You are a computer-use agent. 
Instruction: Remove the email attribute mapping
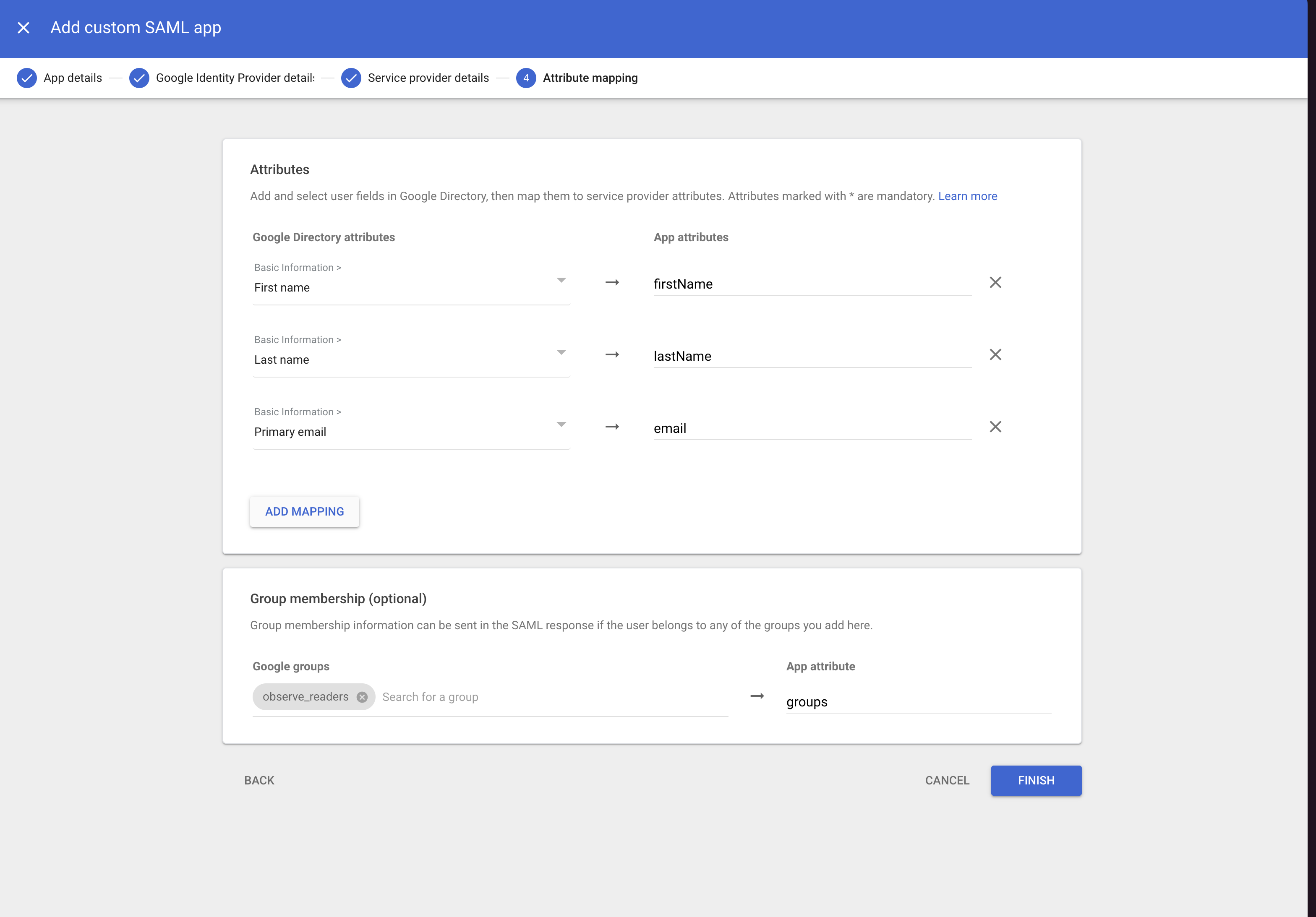point(995,427)
